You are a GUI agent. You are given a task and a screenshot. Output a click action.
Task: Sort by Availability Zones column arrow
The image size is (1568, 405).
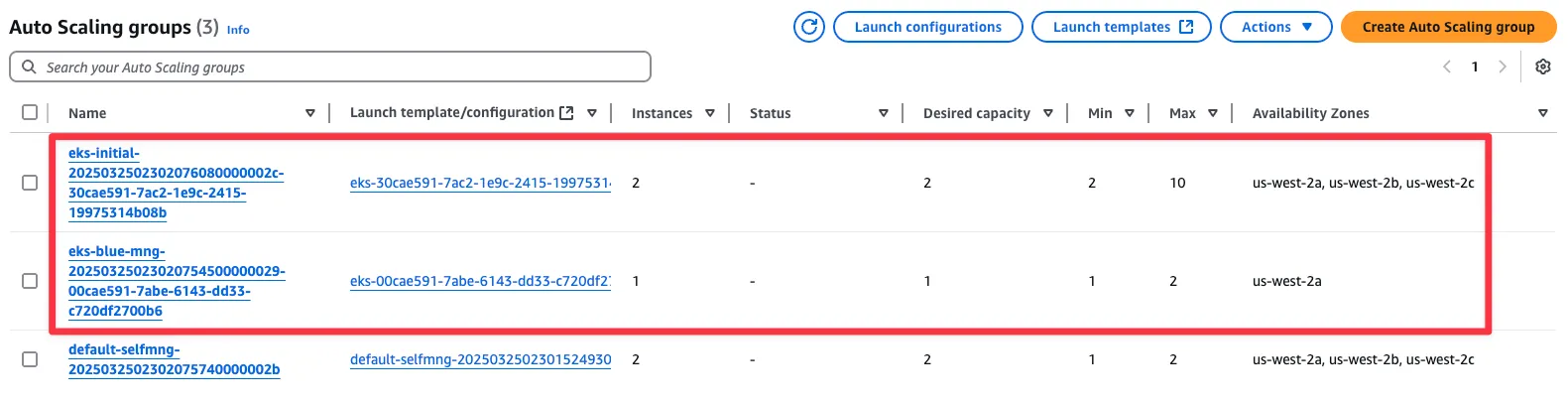tap(1543, 113)
